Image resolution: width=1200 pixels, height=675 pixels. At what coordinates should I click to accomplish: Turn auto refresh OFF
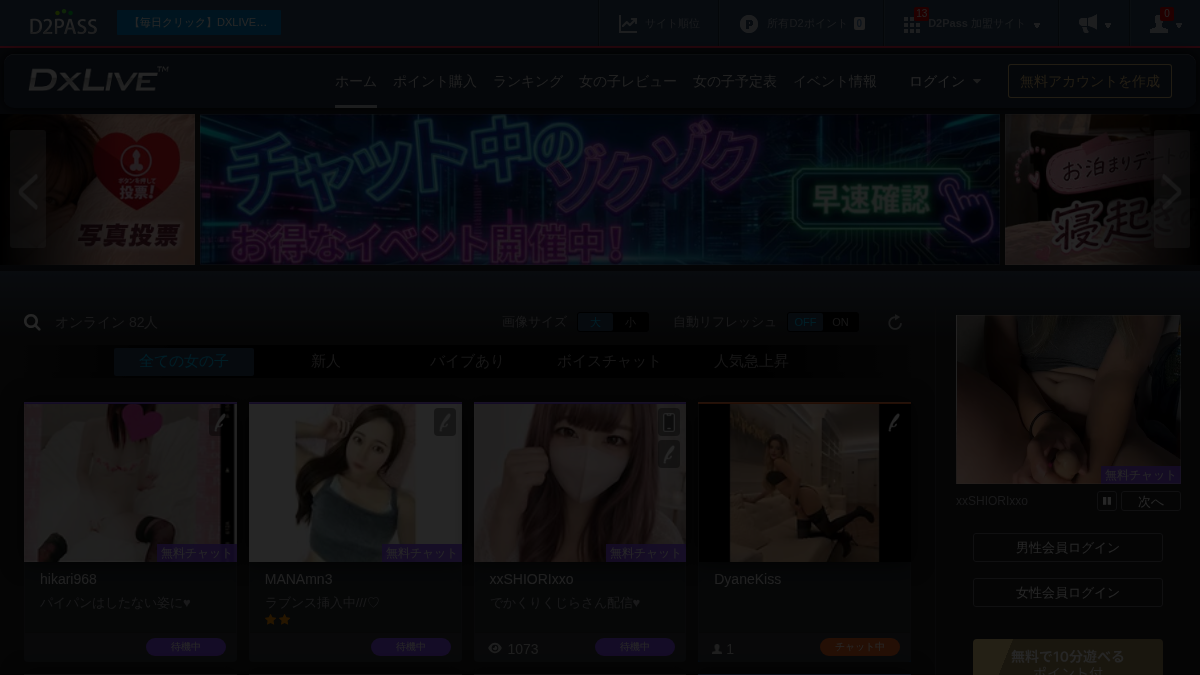point(805,322)
